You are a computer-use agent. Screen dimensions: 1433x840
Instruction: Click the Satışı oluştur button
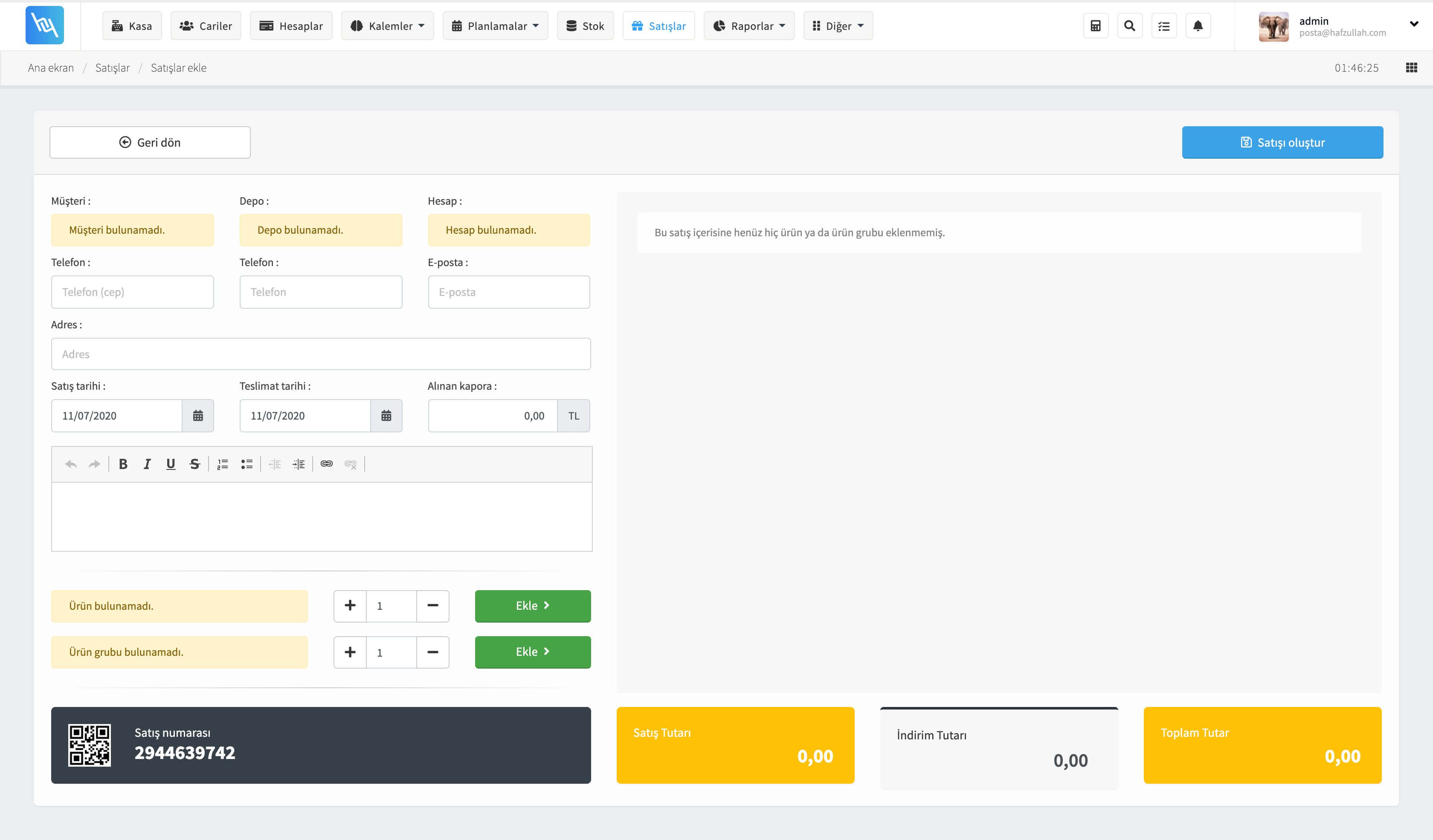pyautogui.click(x=1282, y=142)
